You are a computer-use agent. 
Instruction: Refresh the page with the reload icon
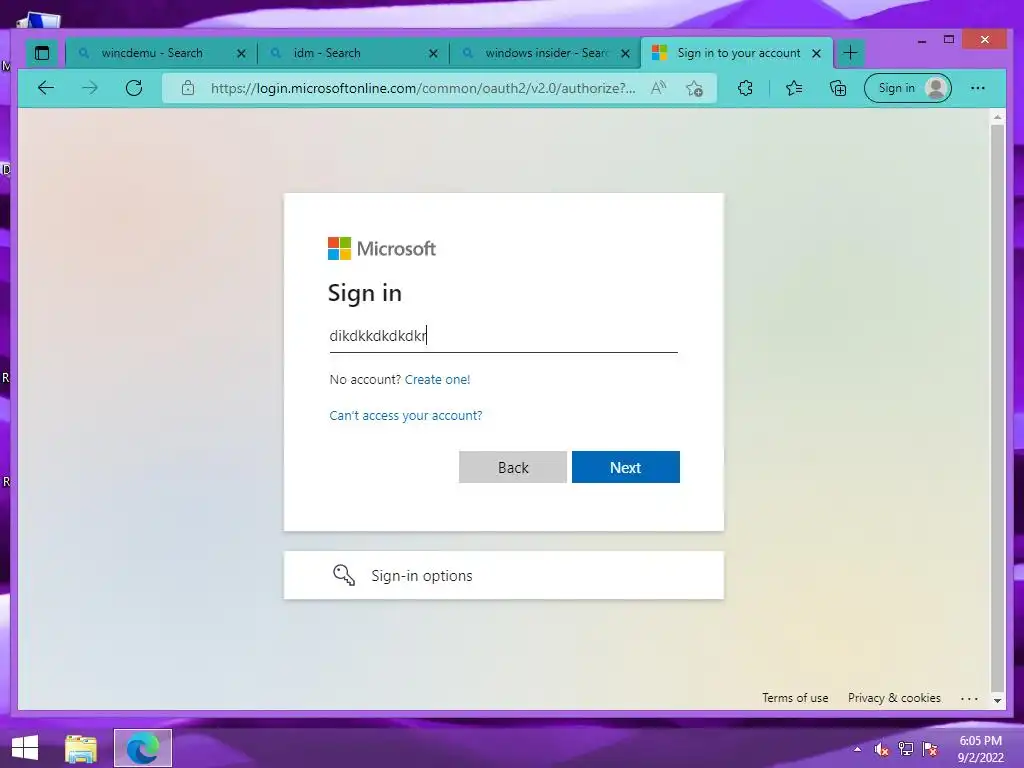134,88
